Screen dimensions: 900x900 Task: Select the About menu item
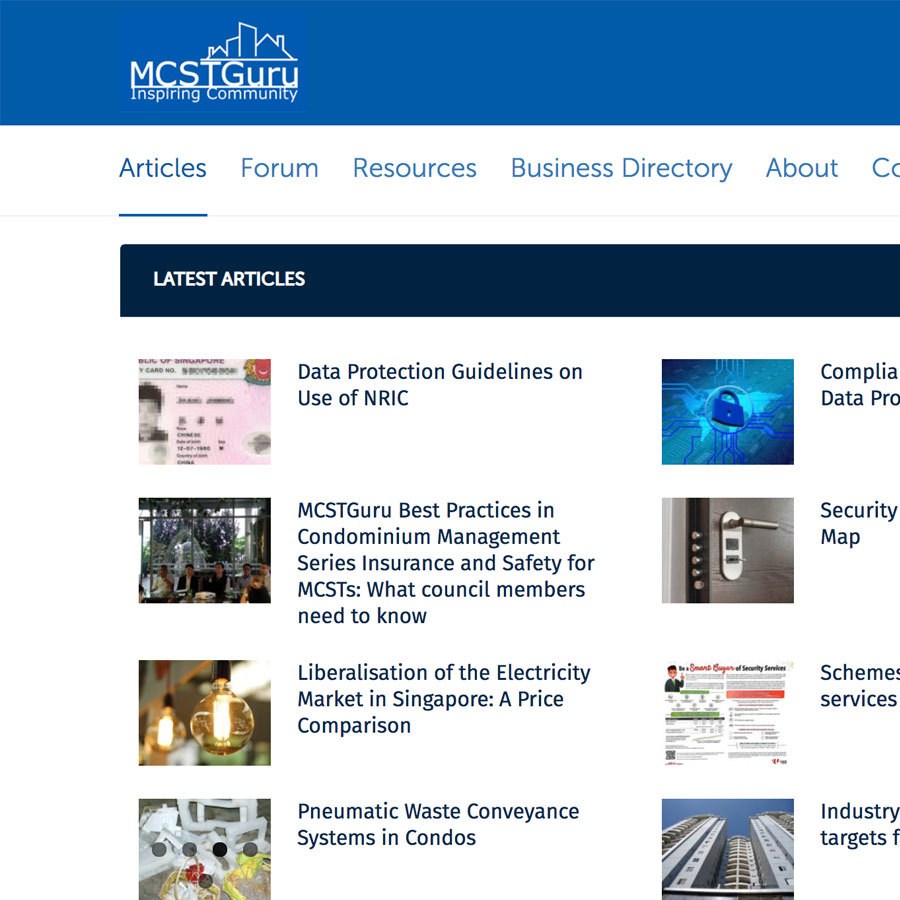(801, 168)
